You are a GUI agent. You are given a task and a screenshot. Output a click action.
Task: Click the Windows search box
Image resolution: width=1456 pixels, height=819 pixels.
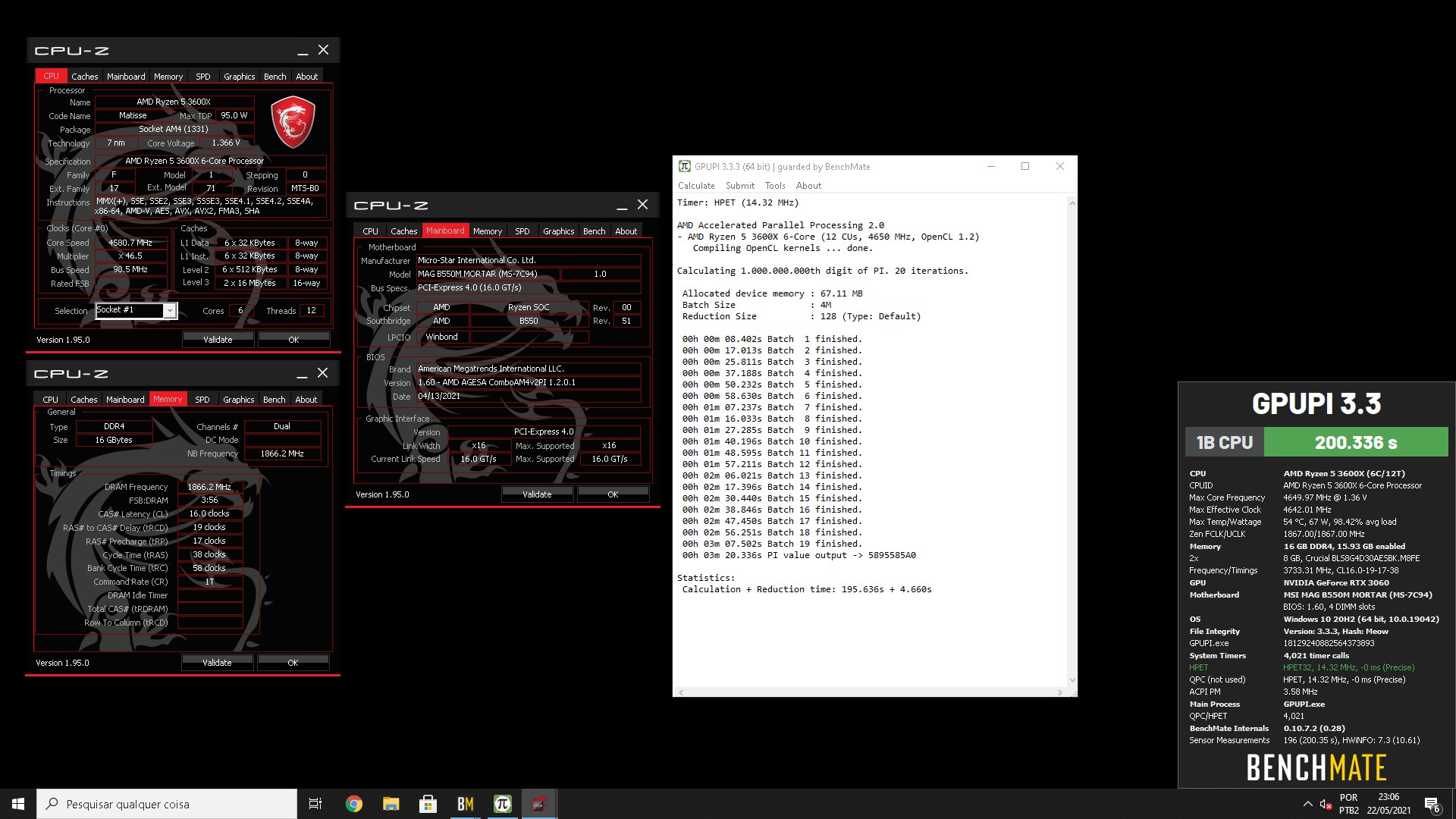(167, 804)
